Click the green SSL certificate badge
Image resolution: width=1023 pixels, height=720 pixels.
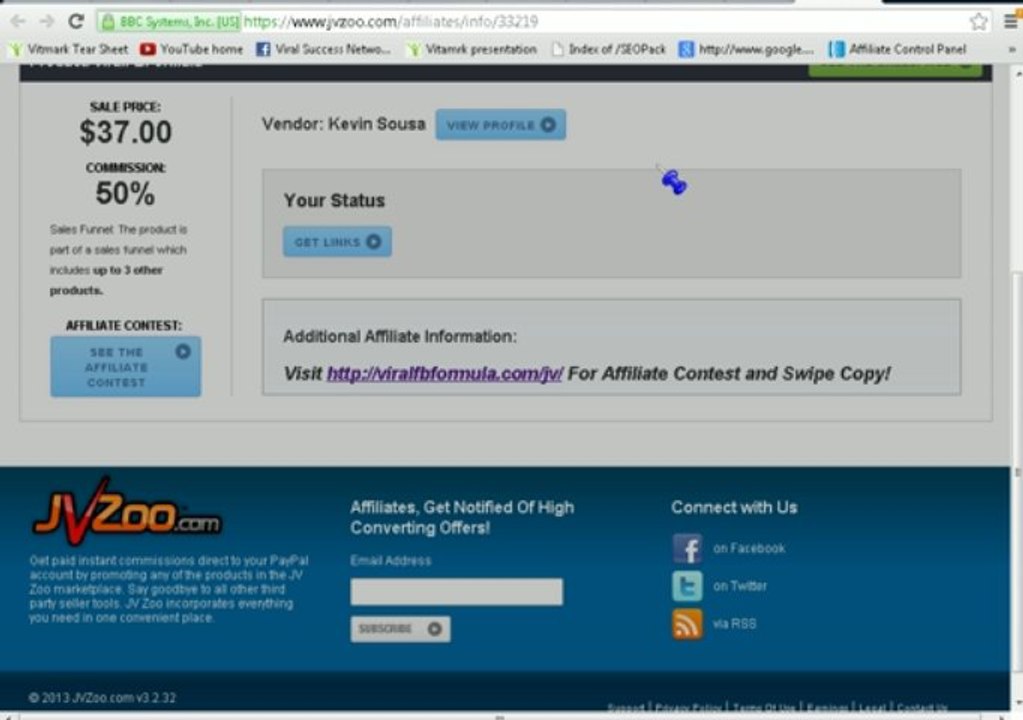tap(170, 22)
